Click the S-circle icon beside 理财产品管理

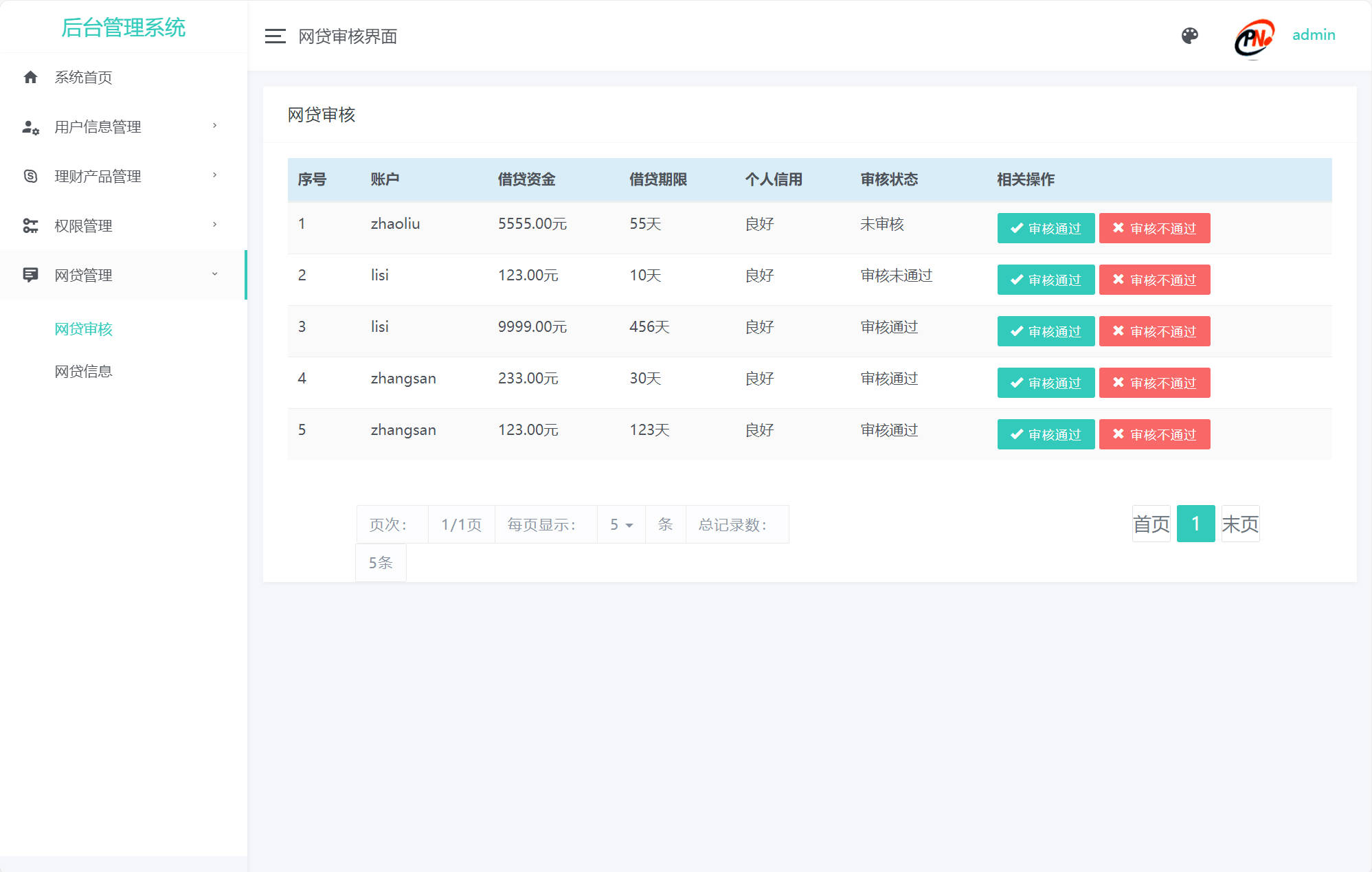point(31,176)
